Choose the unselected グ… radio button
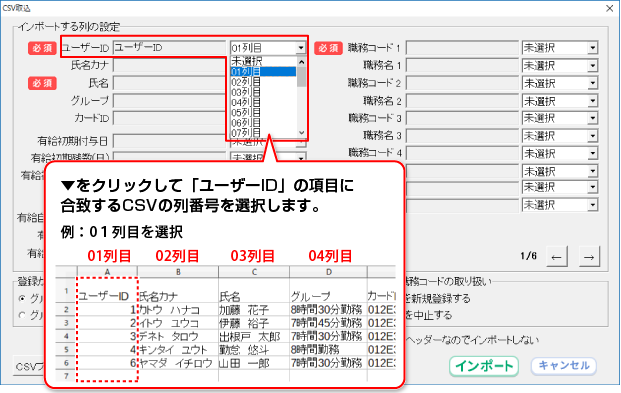 pyautogui.click(x=22, y=315)
